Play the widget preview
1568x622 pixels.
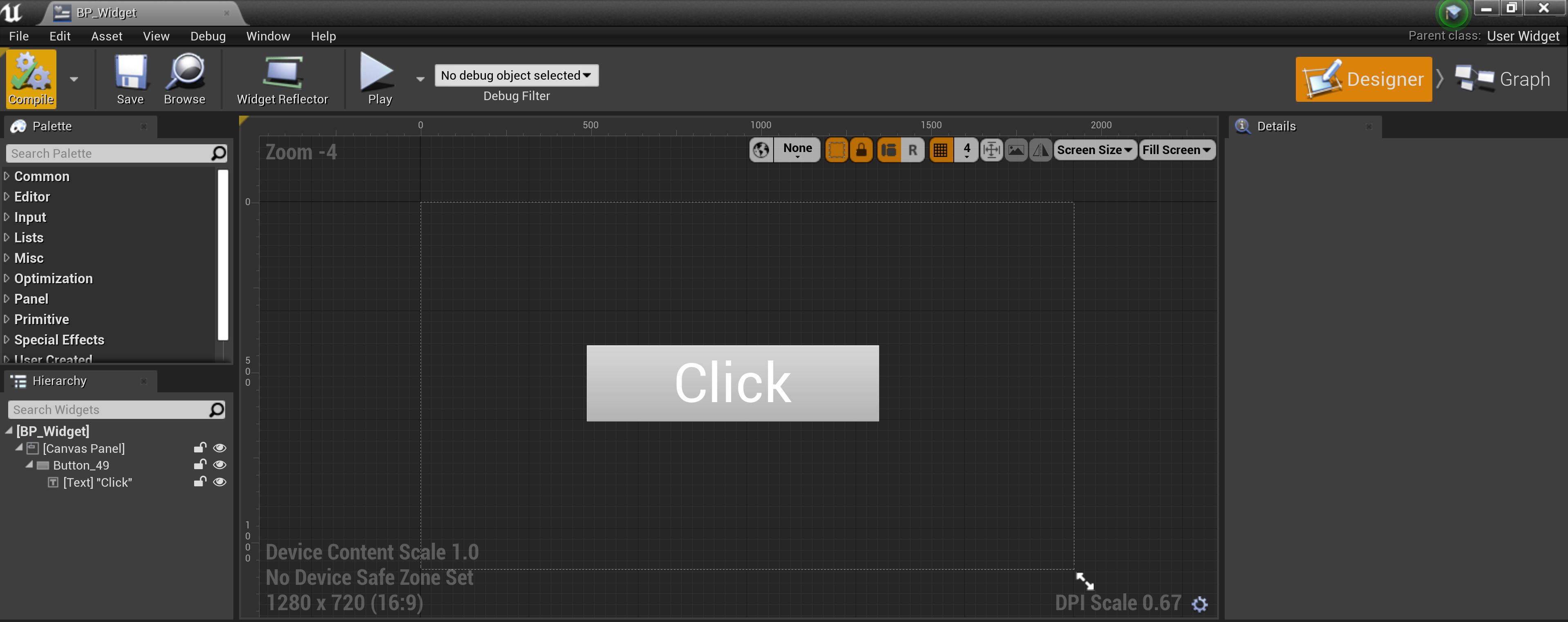[x=378, y=79]
